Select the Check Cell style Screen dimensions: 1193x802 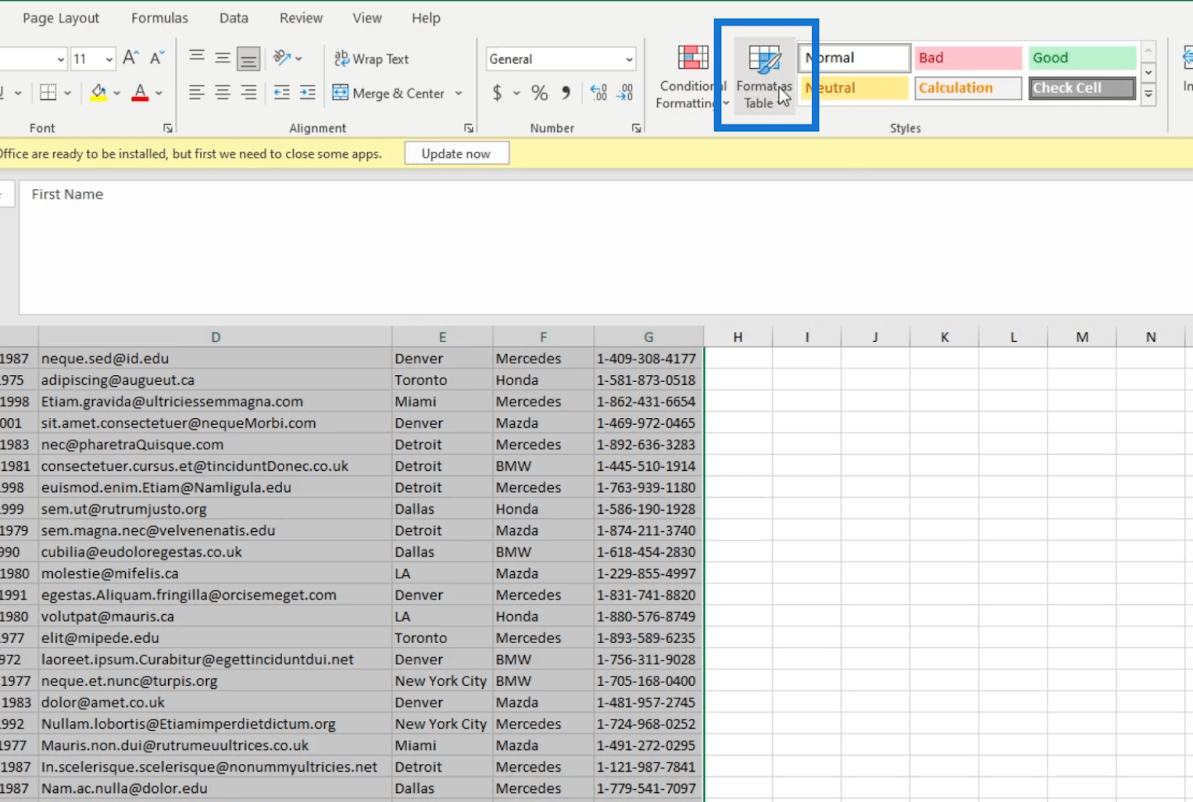tap(1082, 88)
